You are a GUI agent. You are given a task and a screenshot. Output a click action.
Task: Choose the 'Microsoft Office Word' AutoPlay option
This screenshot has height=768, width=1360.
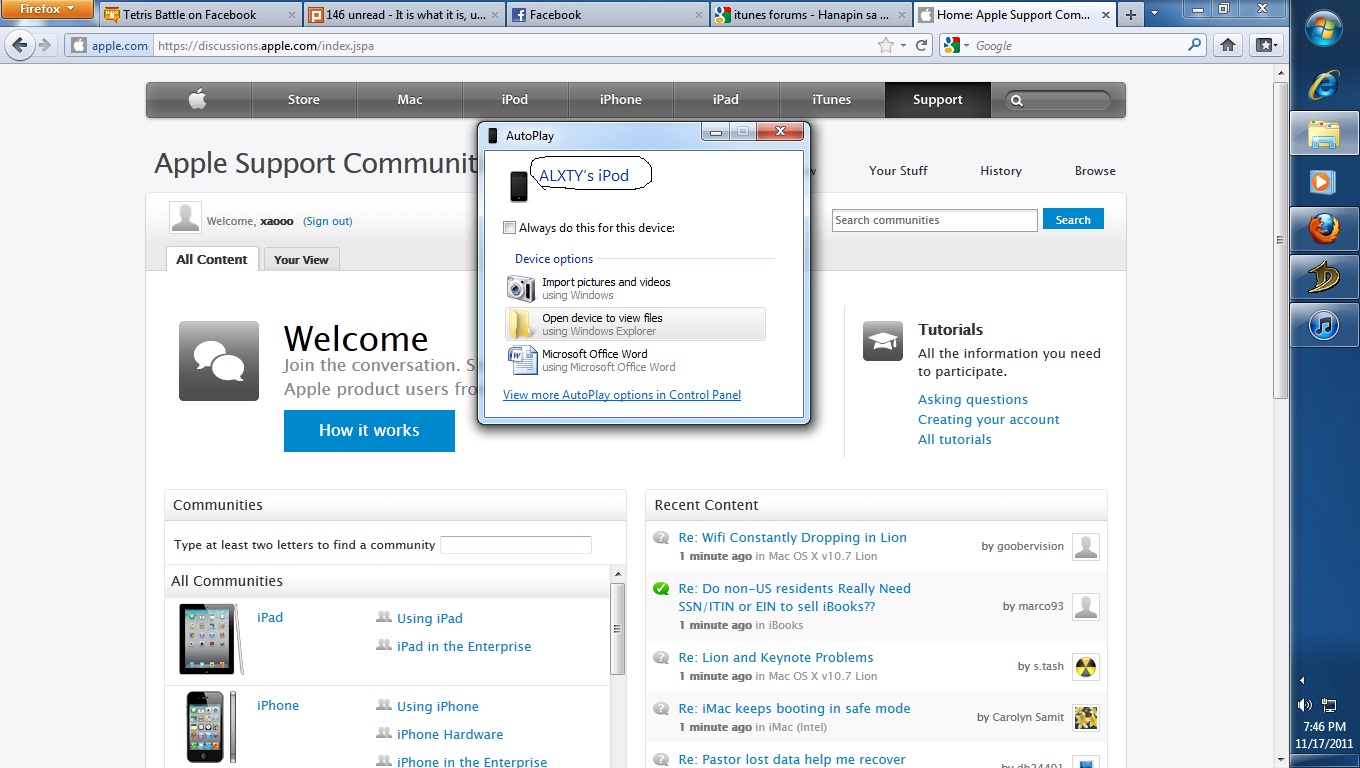tap(635, 360)
